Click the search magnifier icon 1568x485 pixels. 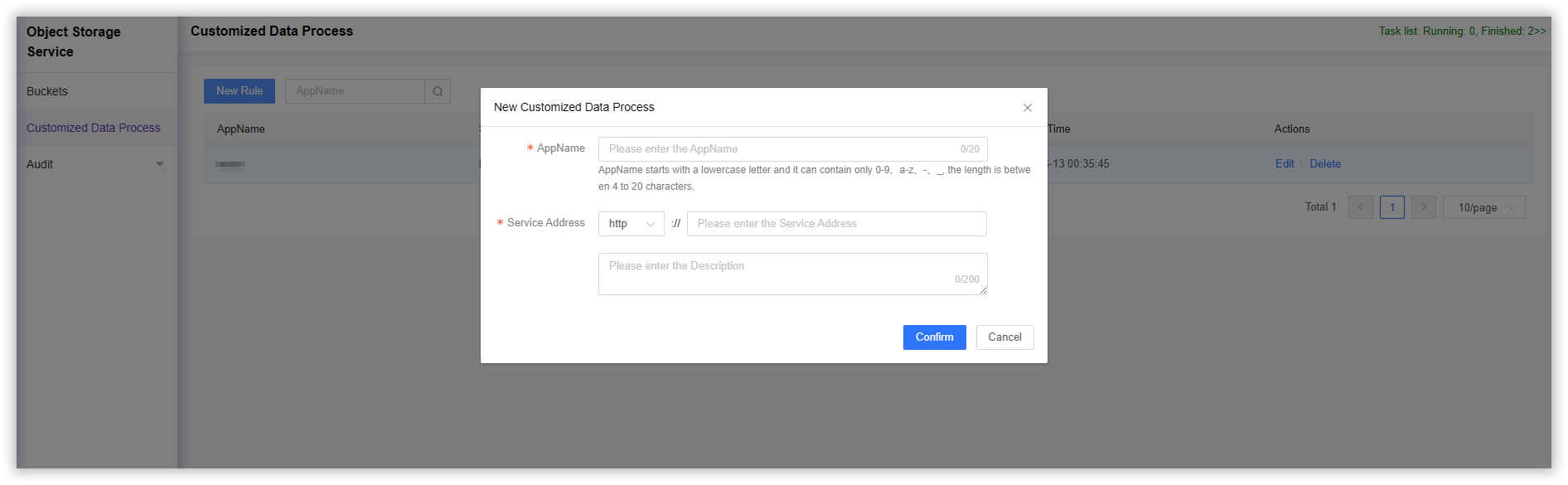(x=438, y=91)
